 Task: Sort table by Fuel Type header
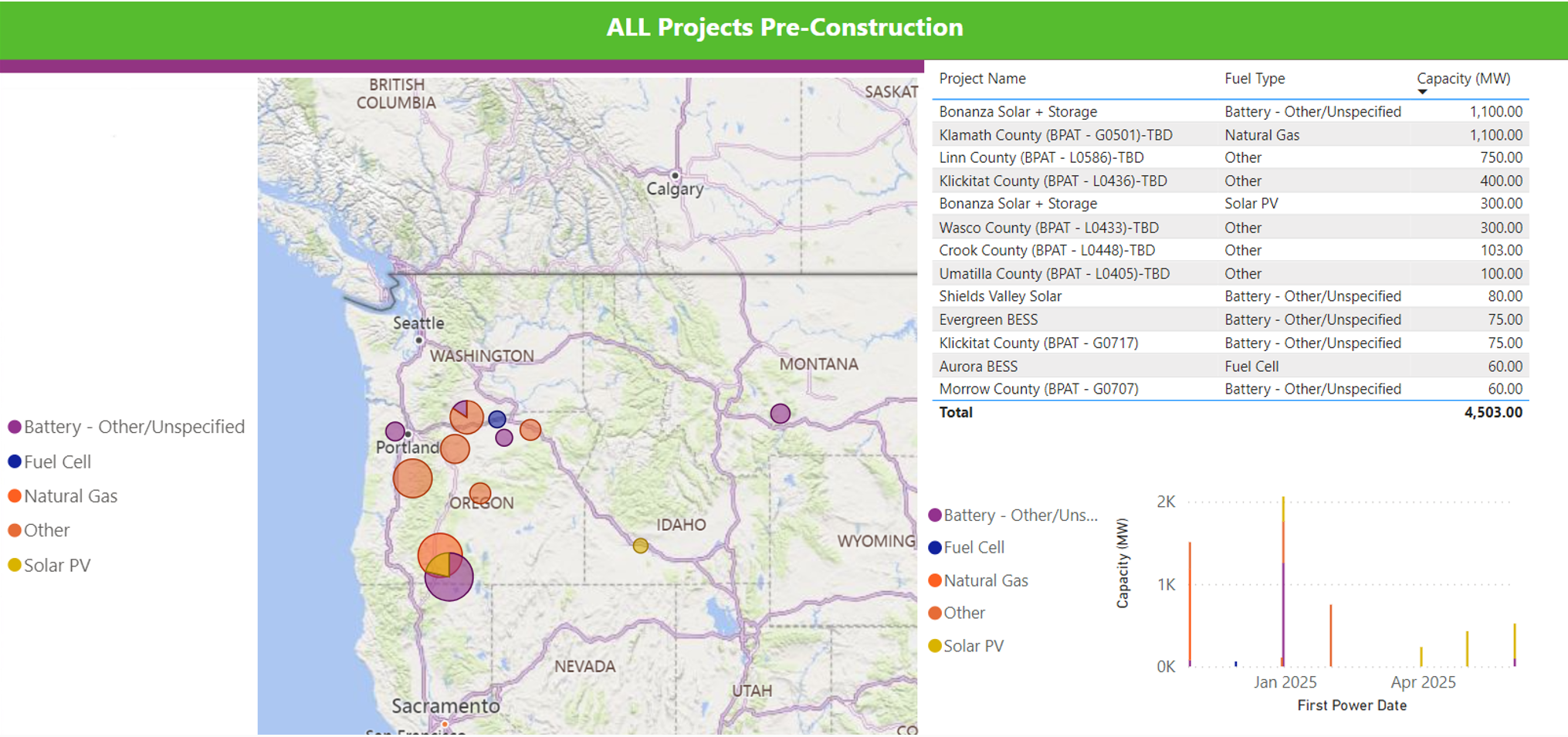[x=1255, y=79]
